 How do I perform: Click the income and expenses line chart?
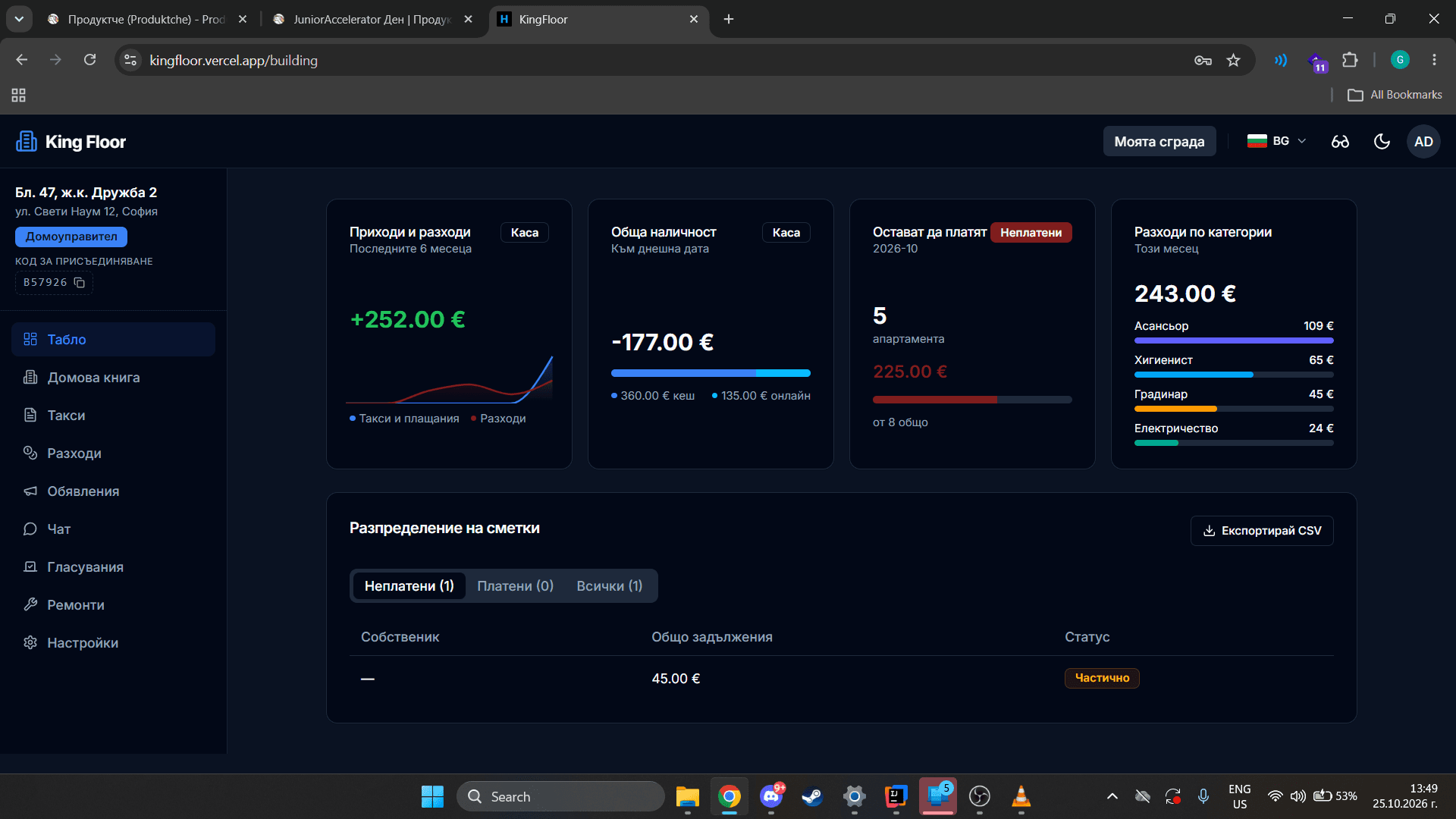(x=450, y=379)
